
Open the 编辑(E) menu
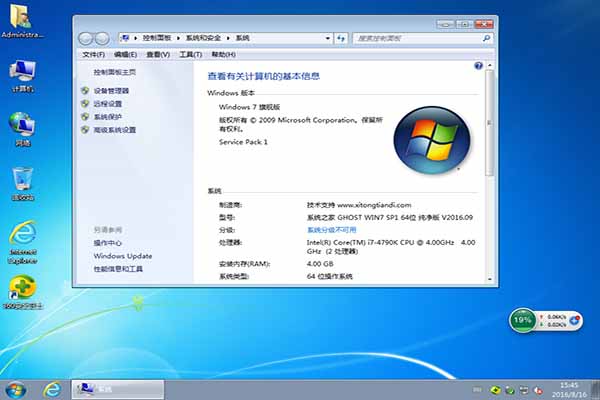[126, 54]
